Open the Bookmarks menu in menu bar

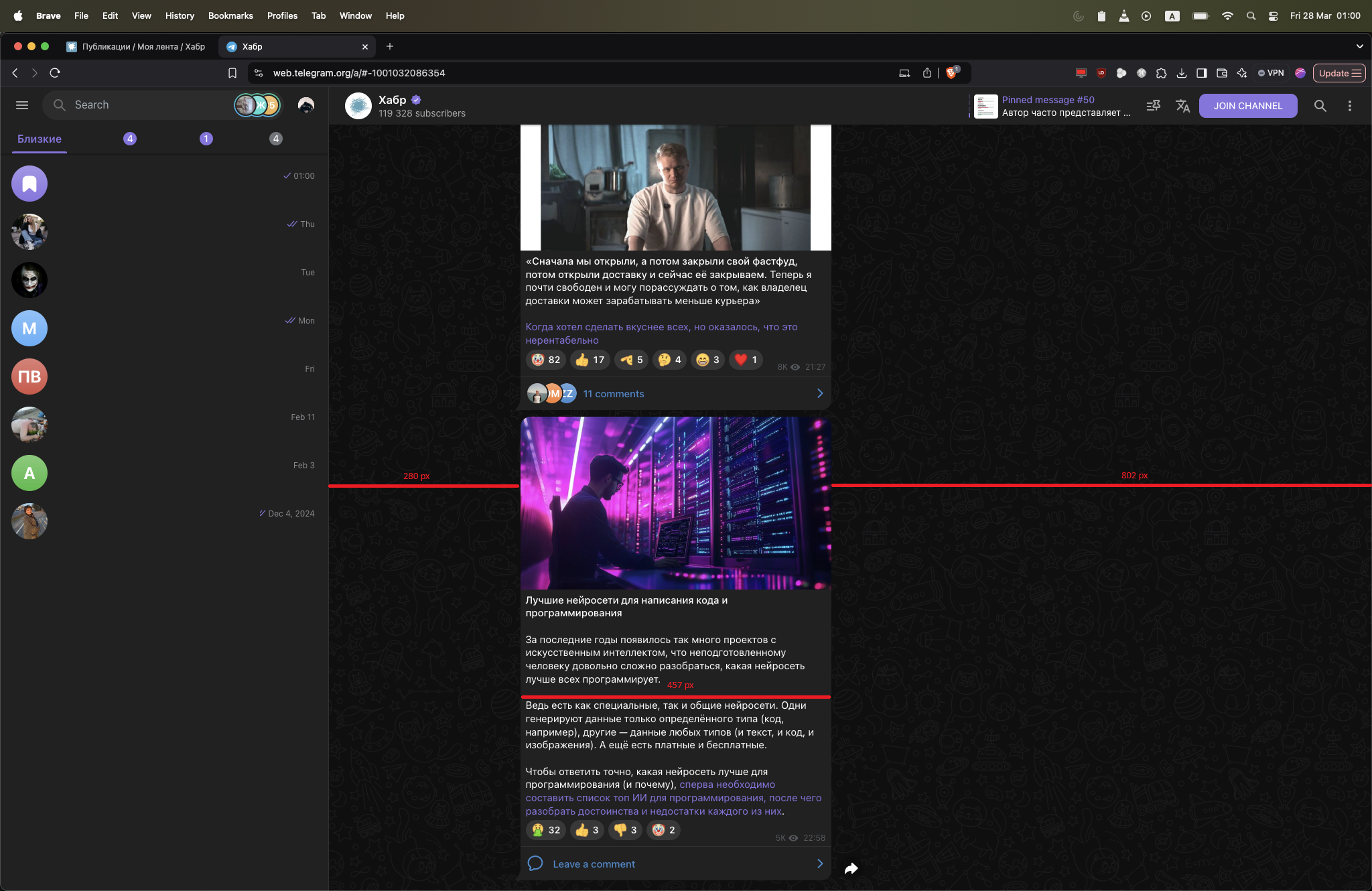click(230, 15)
